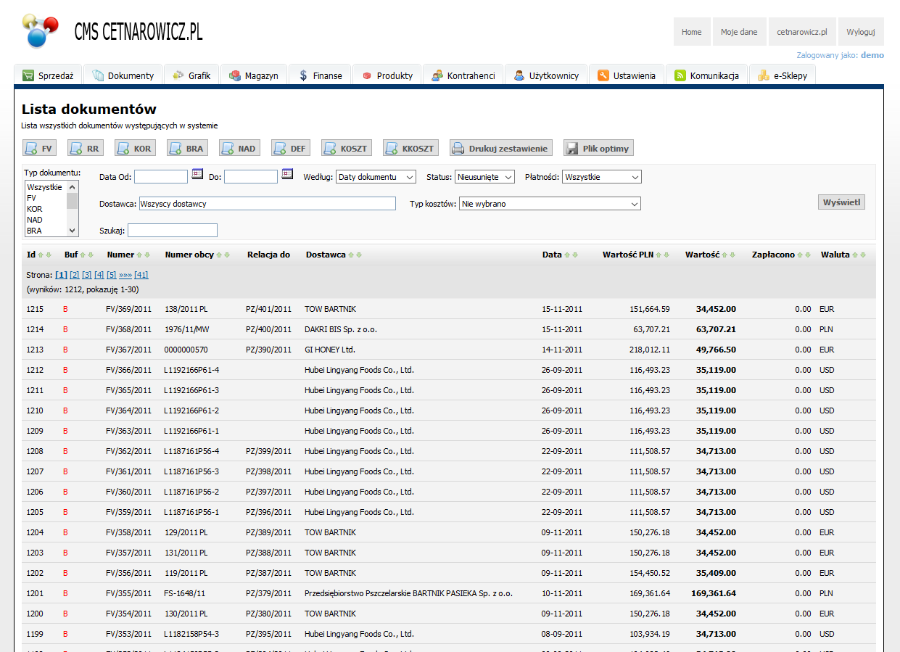Click the calendar icon next to Data Od

[197, 176]
